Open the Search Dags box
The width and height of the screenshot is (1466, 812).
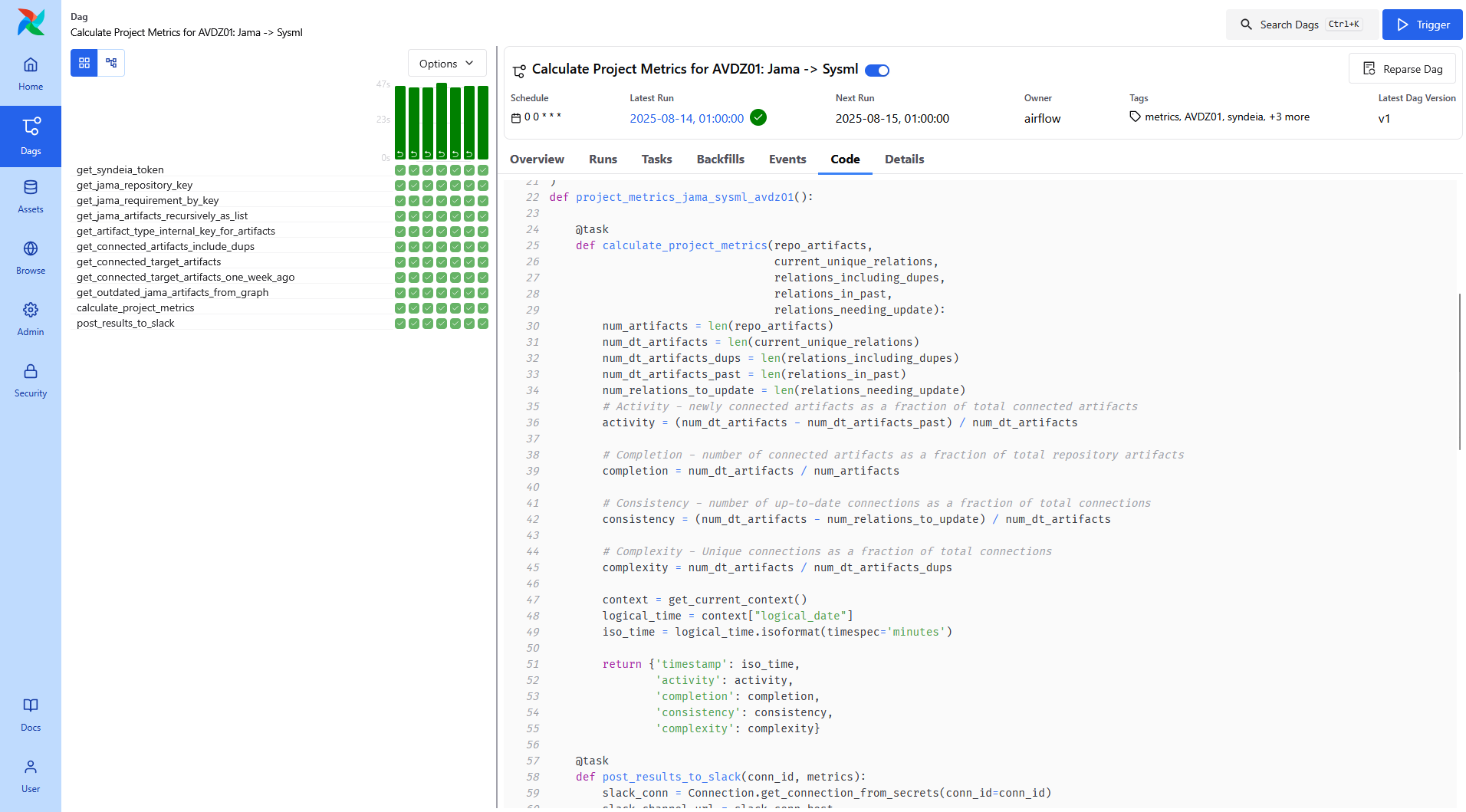1301,25
